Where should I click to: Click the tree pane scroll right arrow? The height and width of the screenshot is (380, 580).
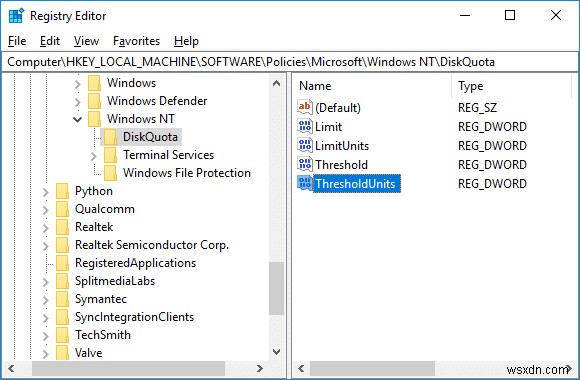(x=260, y=369)
